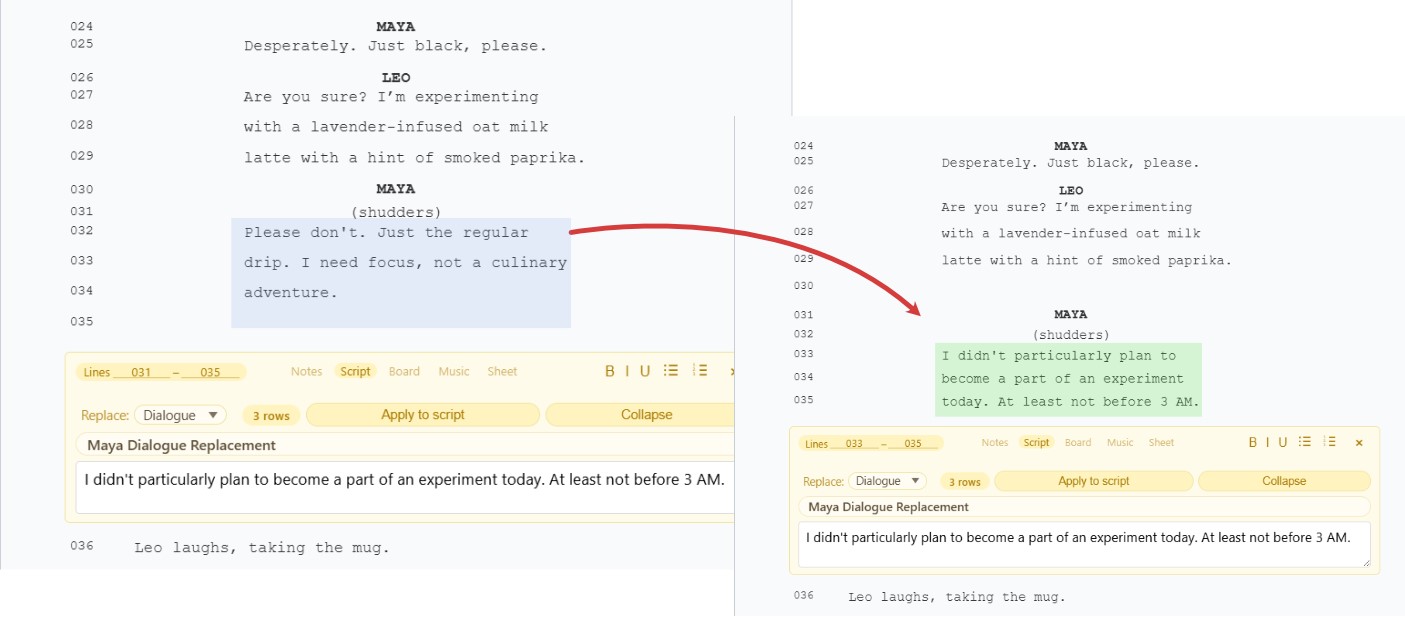Open Replace Dialogue dropdown in lines 033–035 panel
This screenshot has height=619, width=1405.
[x=886, y=481]
